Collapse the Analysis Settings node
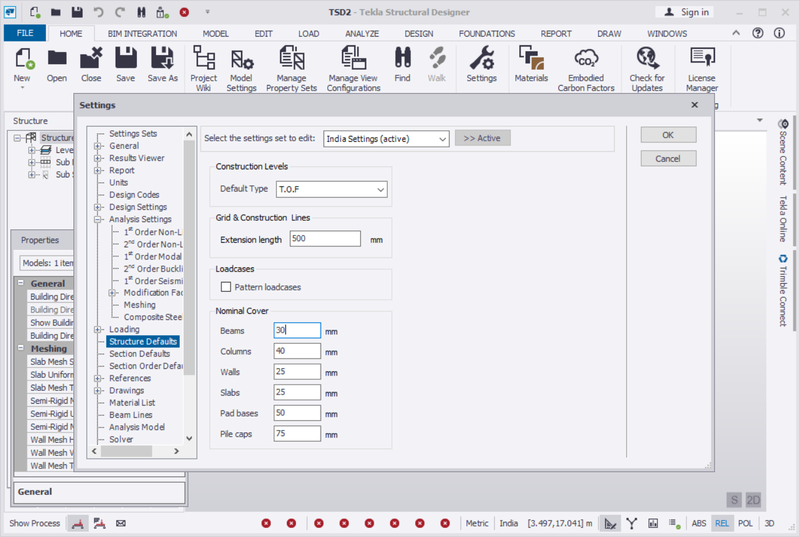Viewport: 800px width, 537px height. (x=97, y=219)
